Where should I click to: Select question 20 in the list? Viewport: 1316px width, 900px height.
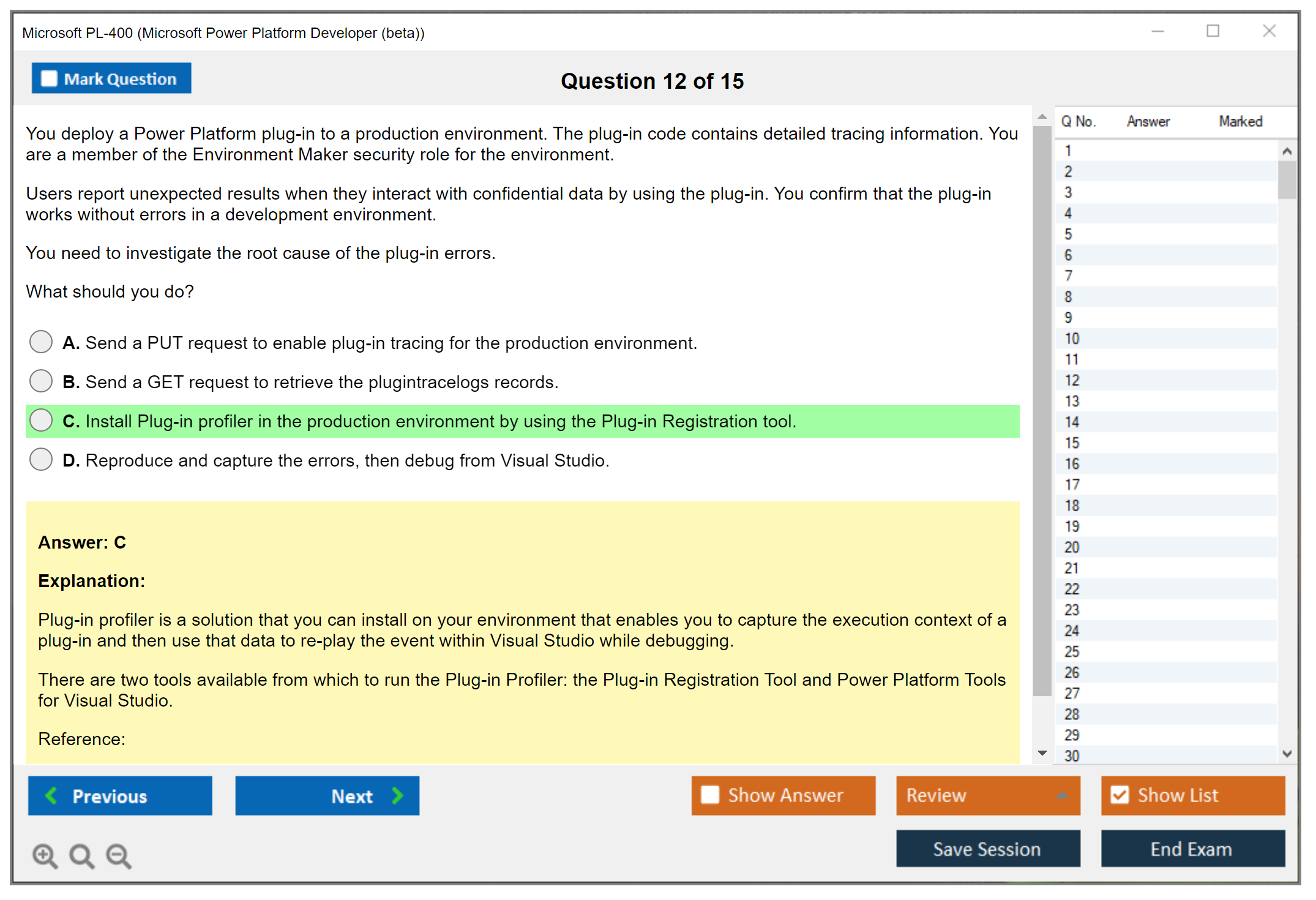[1072, 547]
